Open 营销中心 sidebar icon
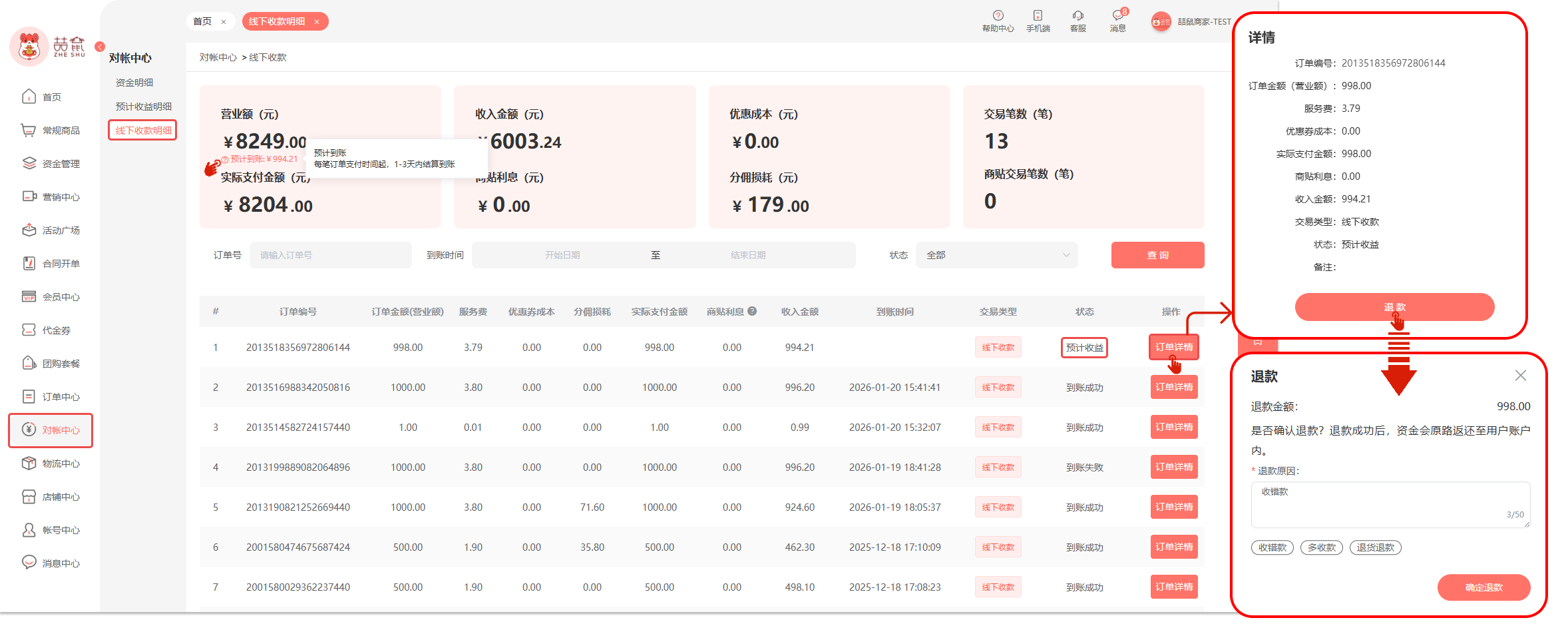The width and height of the screenshot is (1568, 626). (29, 196)
